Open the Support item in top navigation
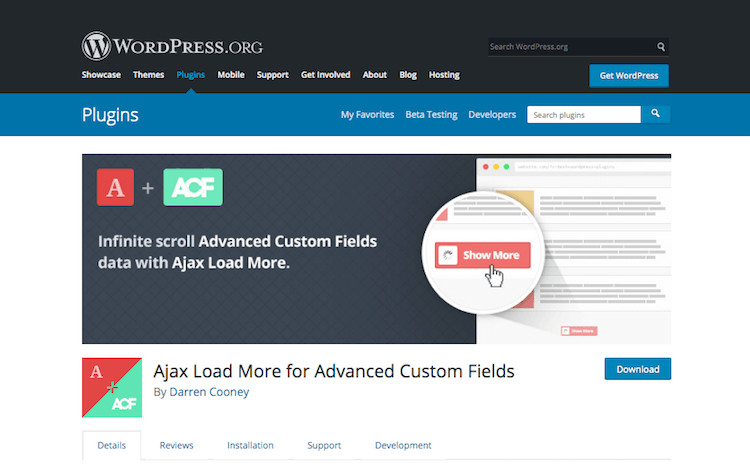Screen dimensions: 750x467 click(x=273, y=75)
